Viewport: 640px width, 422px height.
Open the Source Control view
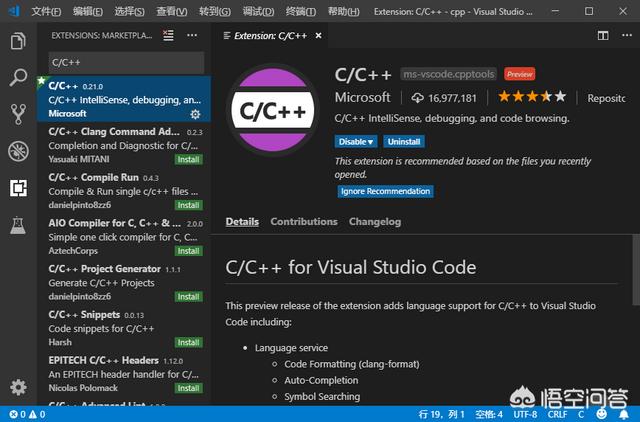coord(18,114)
